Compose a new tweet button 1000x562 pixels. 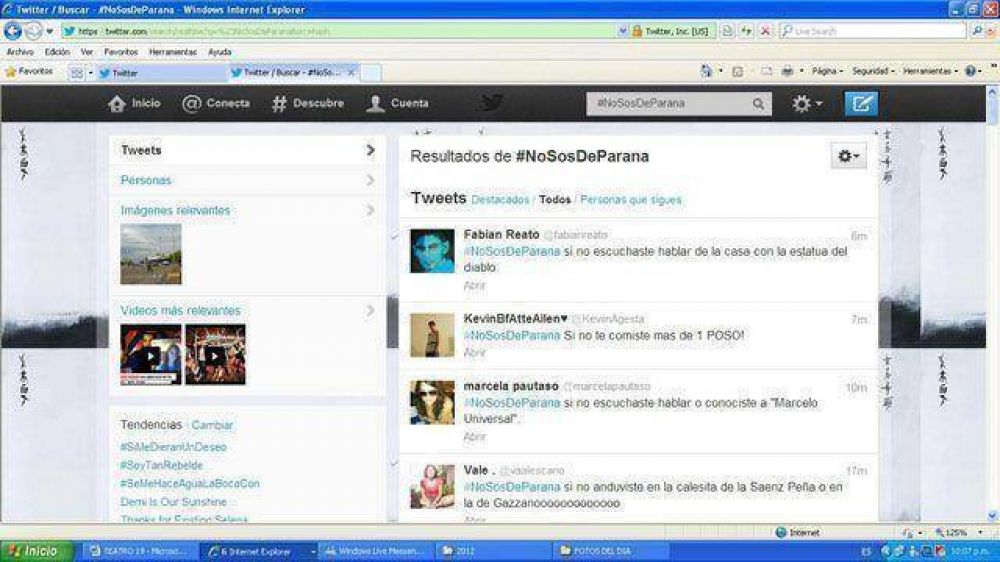(x=861, y=103)
